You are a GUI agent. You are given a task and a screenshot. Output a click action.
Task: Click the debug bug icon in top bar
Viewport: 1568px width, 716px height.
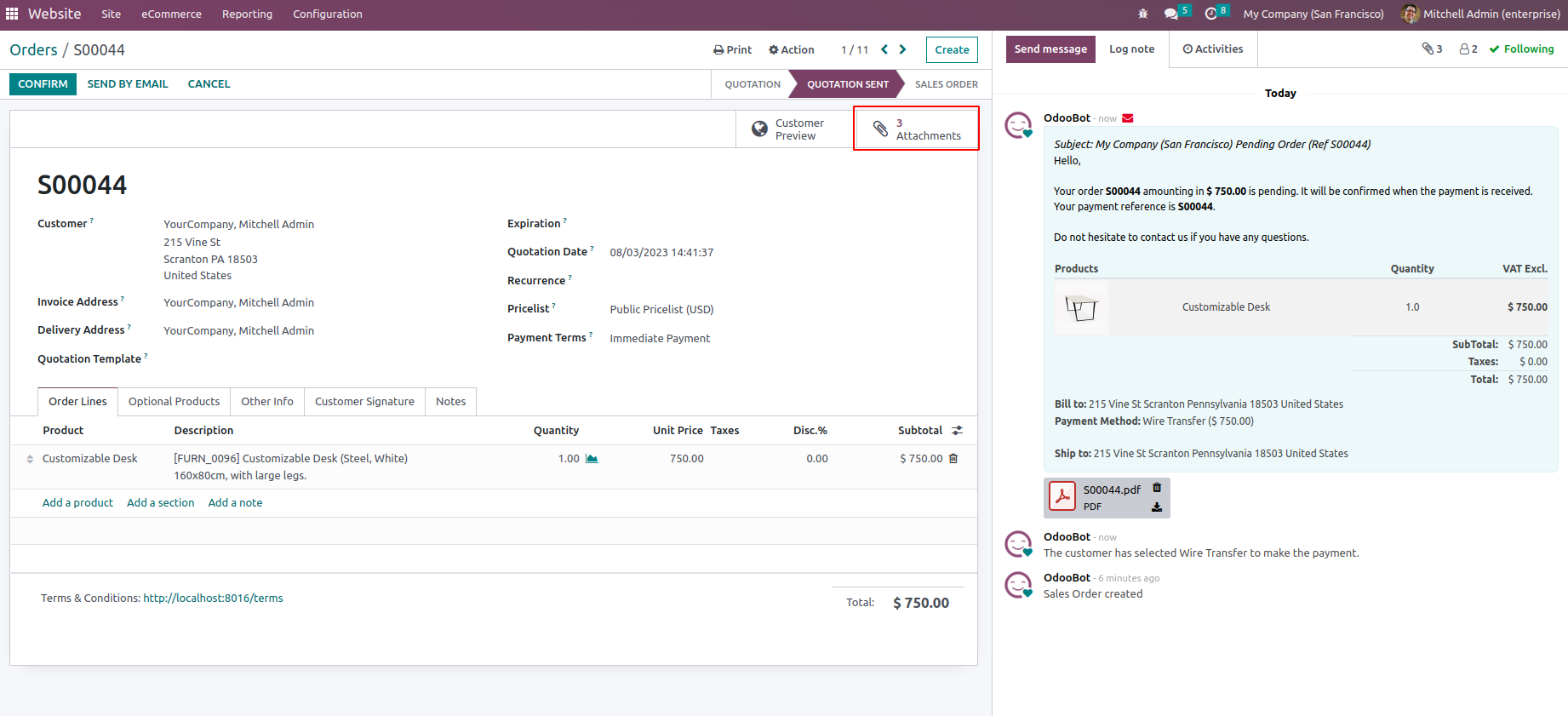[1143, 14]
